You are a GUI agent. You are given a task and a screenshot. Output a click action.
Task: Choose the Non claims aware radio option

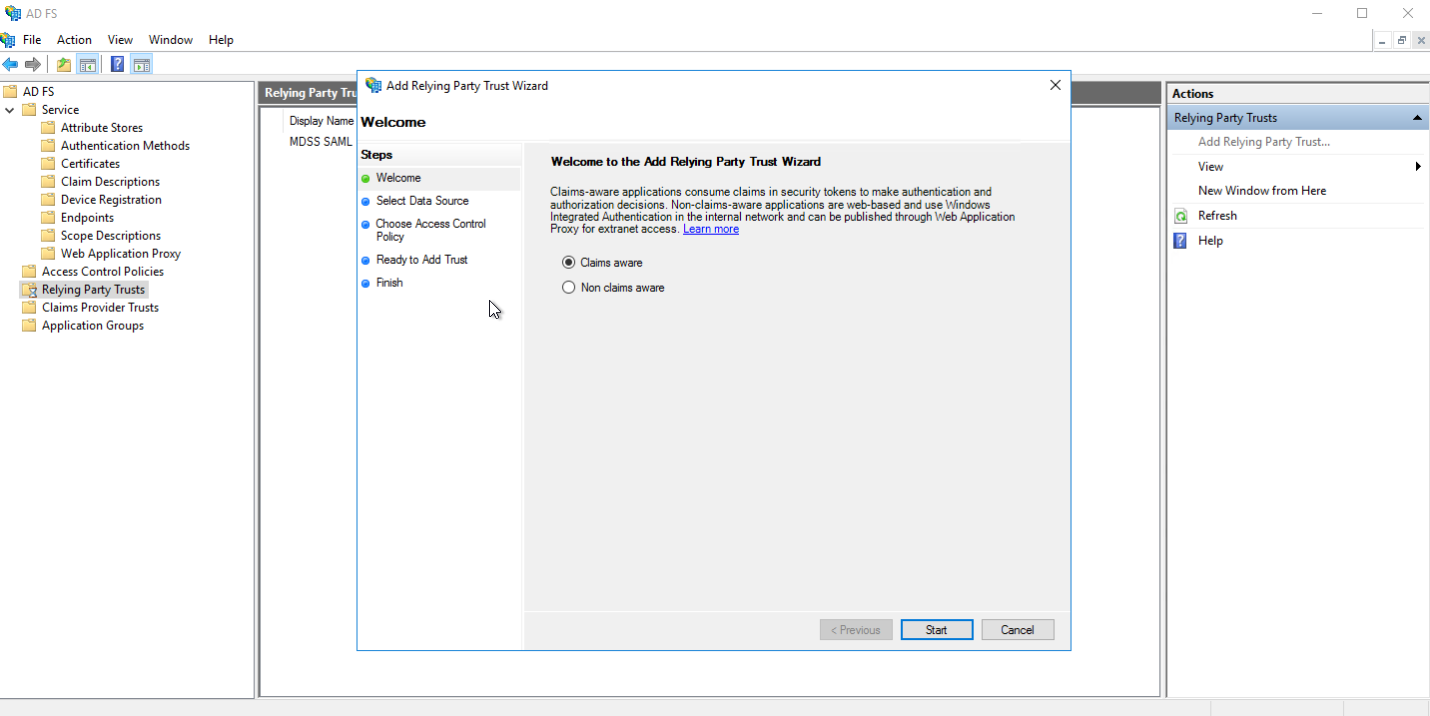[569, 288]
